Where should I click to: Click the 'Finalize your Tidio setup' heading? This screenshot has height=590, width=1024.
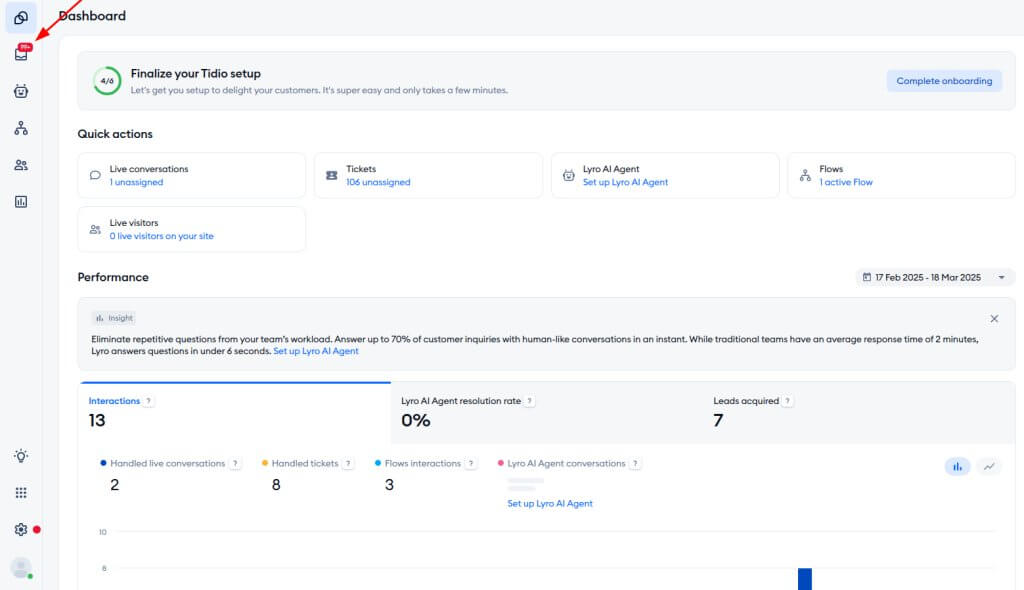click(195, 74)
